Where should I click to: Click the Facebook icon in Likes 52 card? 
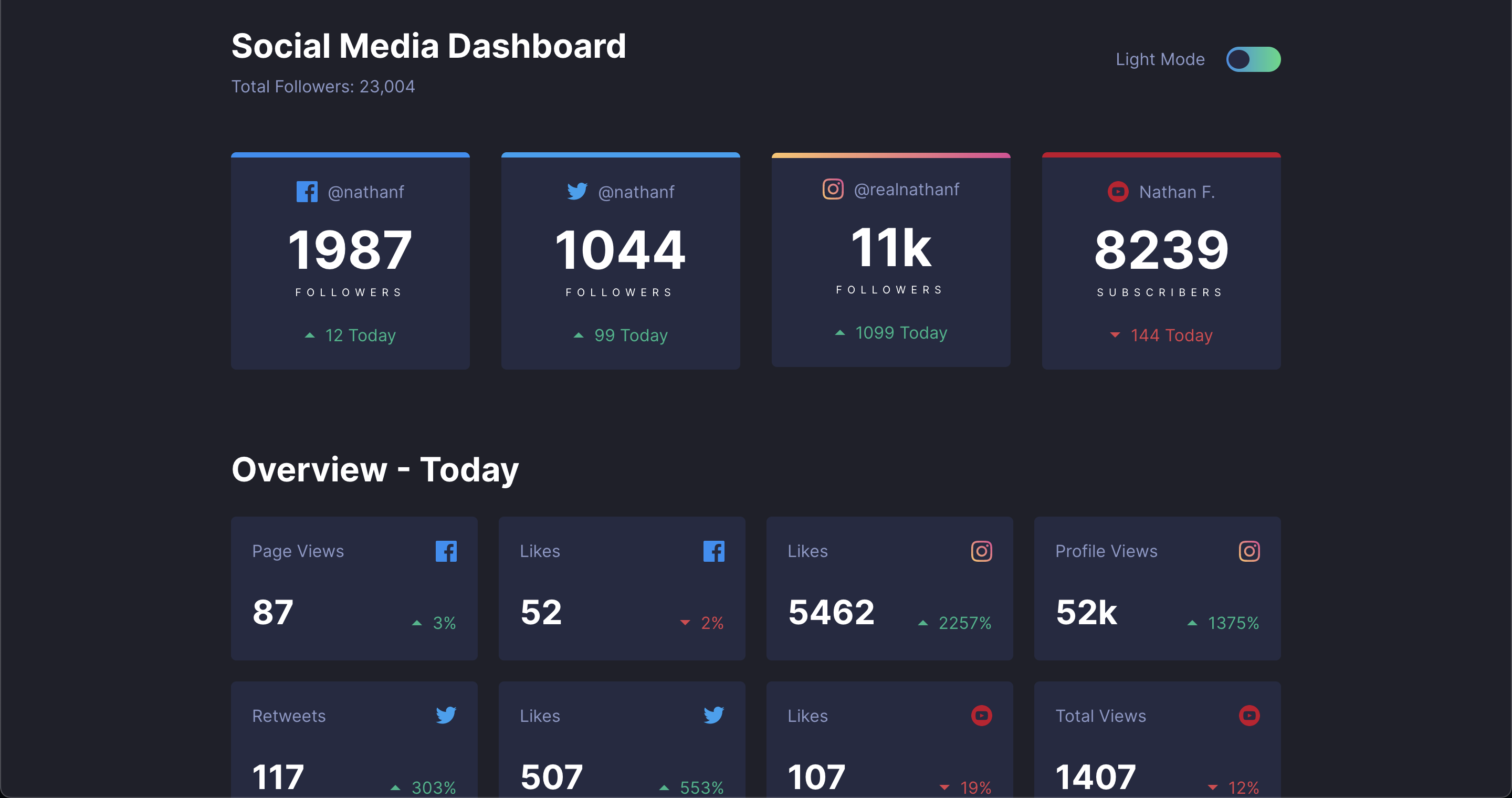pos(714,551)
